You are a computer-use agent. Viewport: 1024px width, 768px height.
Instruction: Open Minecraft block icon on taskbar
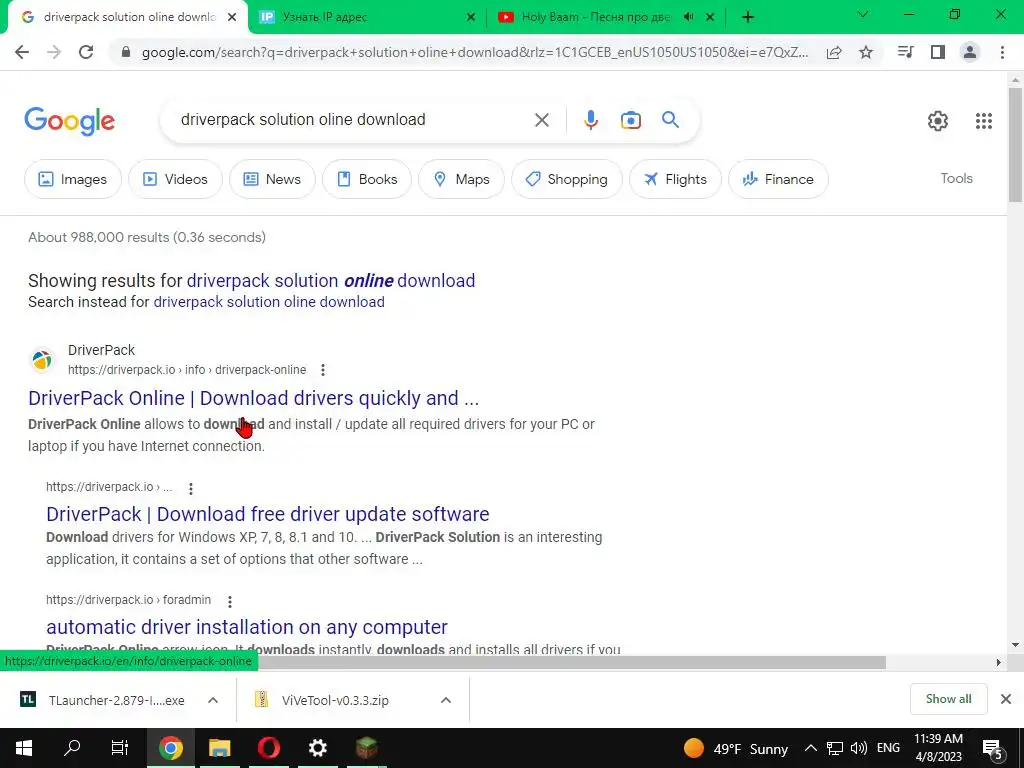click(366, 748)
